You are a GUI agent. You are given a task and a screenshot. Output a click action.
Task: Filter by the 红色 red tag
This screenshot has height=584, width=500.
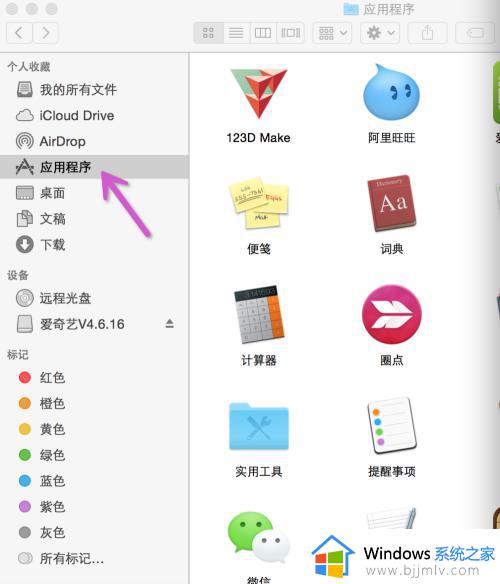tap(94, 377)
